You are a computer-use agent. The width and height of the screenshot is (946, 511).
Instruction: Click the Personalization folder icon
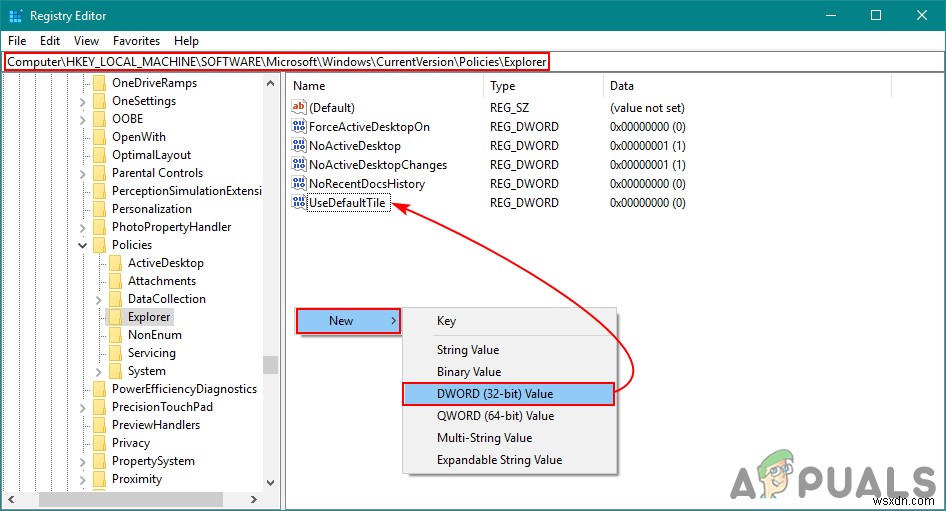click(100, 209)
